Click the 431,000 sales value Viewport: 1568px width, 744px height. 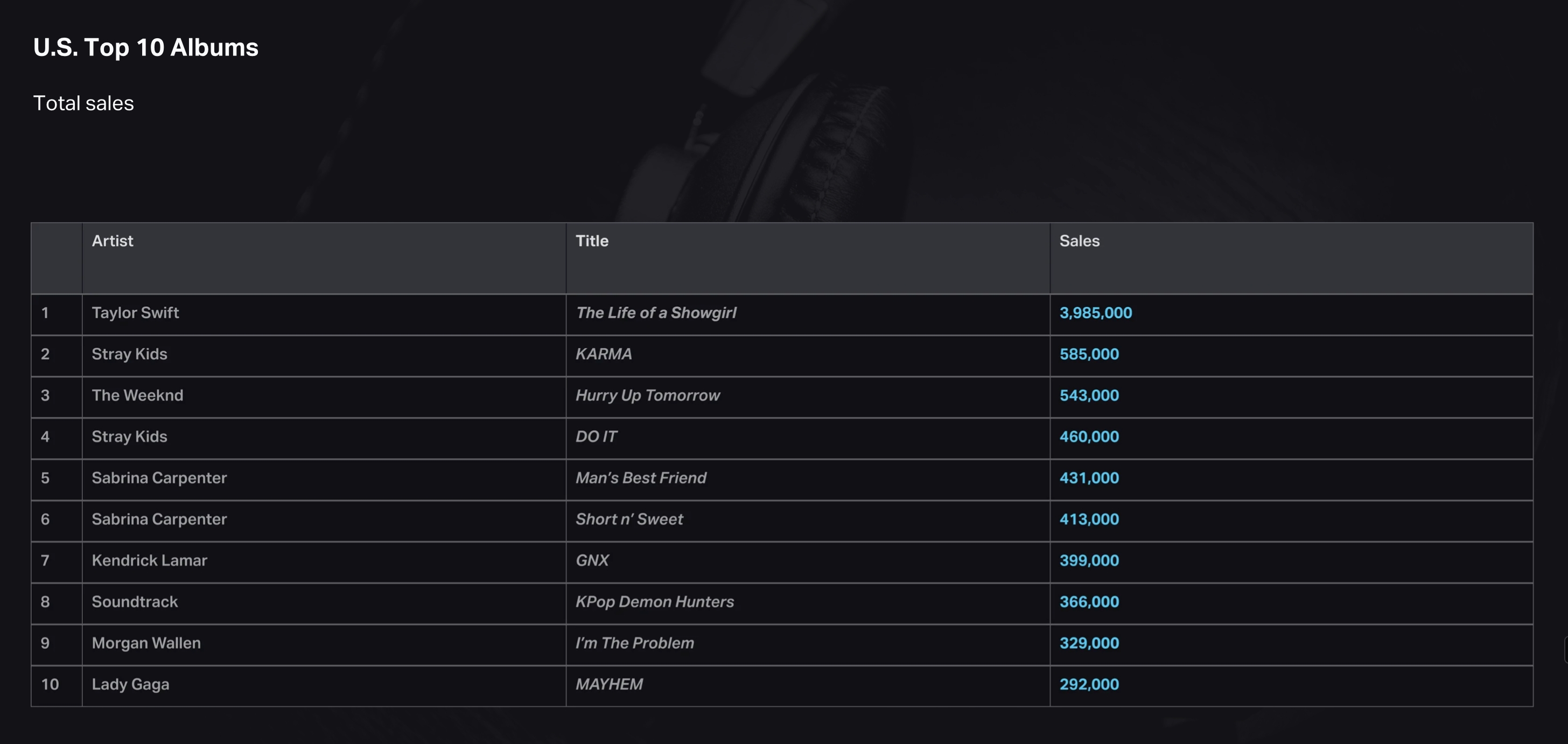click(1088, 478)
